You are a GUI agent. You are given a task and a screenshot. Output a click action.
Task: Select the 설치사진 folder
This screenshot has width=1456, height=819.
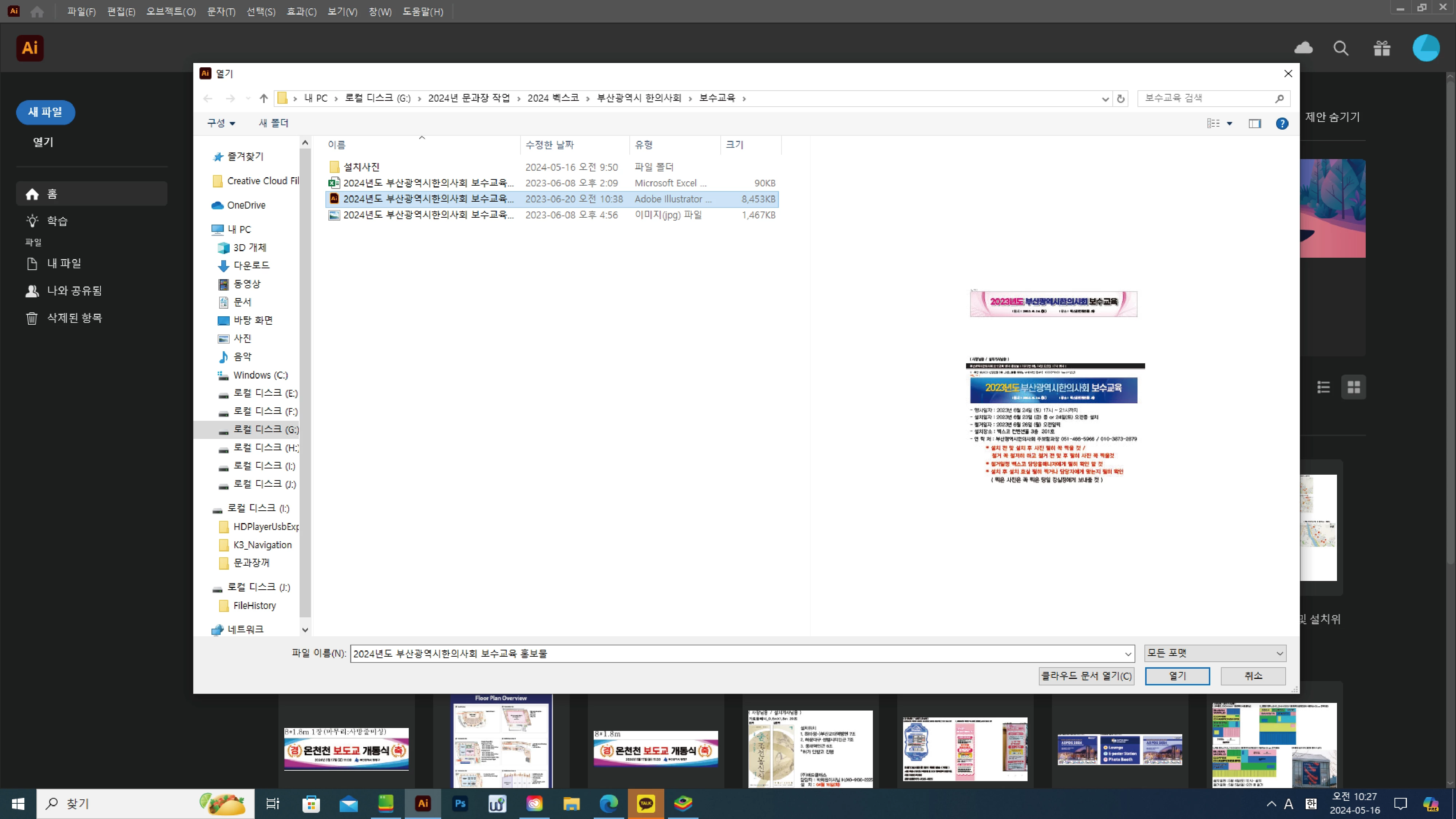(x=361, y=167)
